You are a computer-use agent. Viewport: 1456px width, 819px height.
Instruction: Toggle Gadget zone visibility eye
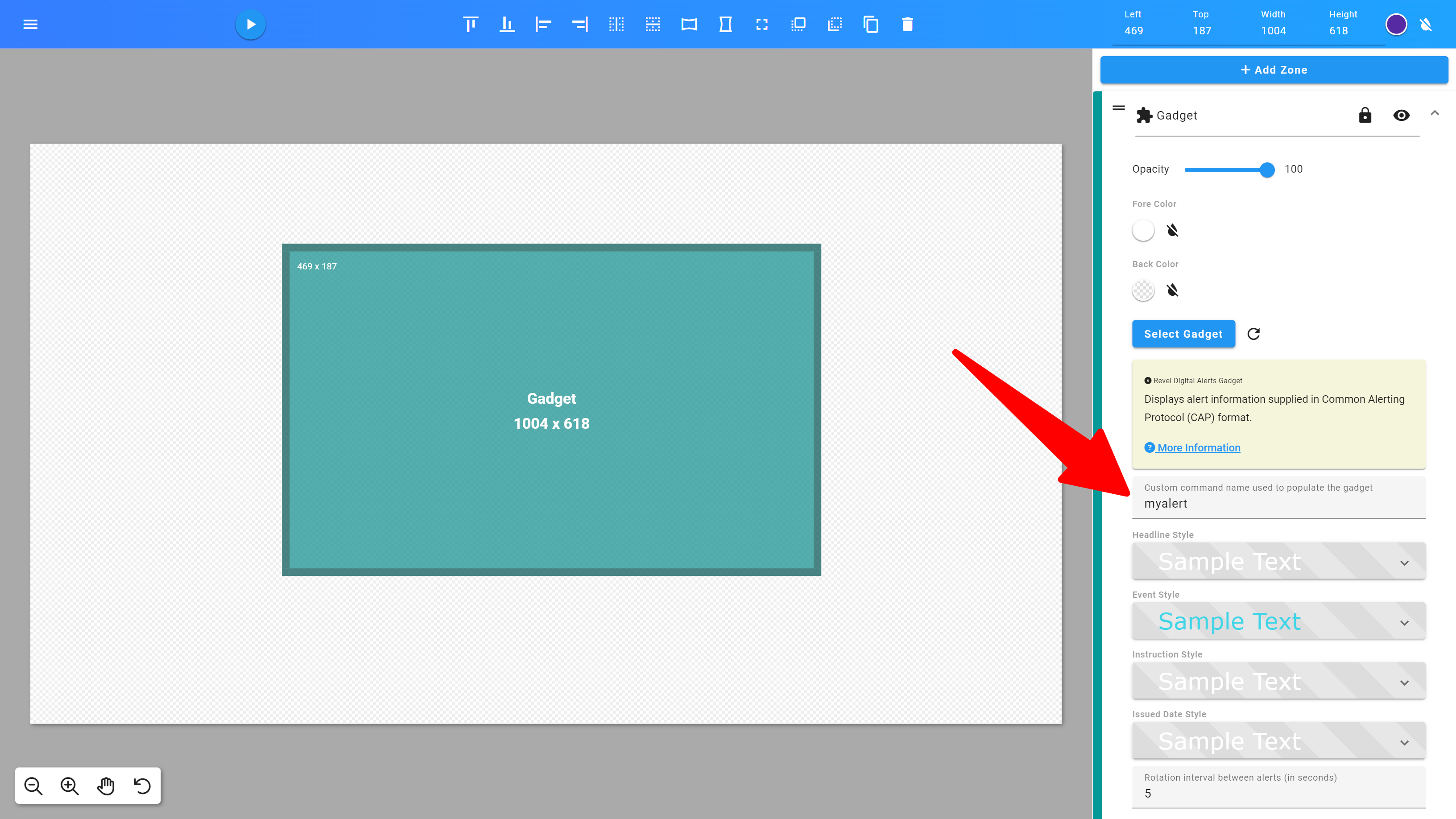(x=1401, y=115)
